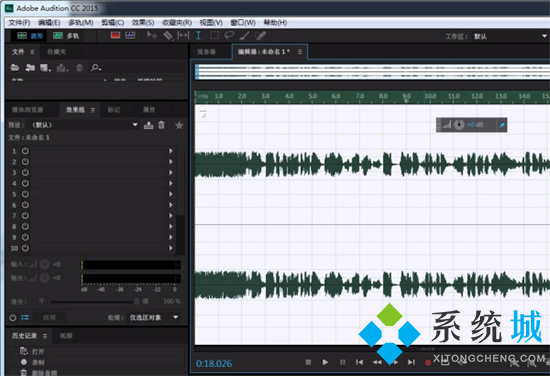Expand effect slot 7 arrow menu
The height and width of the screenshot is (376, 550).
(x=171, y=216)
